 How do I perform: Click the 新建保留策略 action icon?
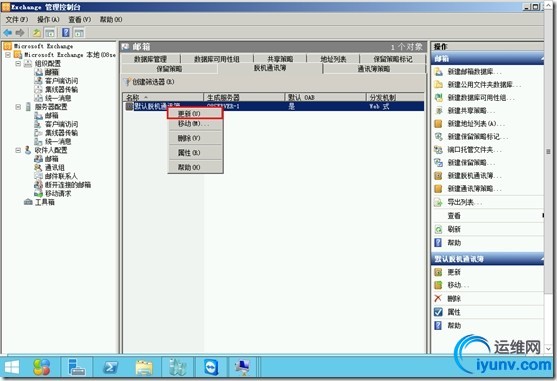[439, 163]
